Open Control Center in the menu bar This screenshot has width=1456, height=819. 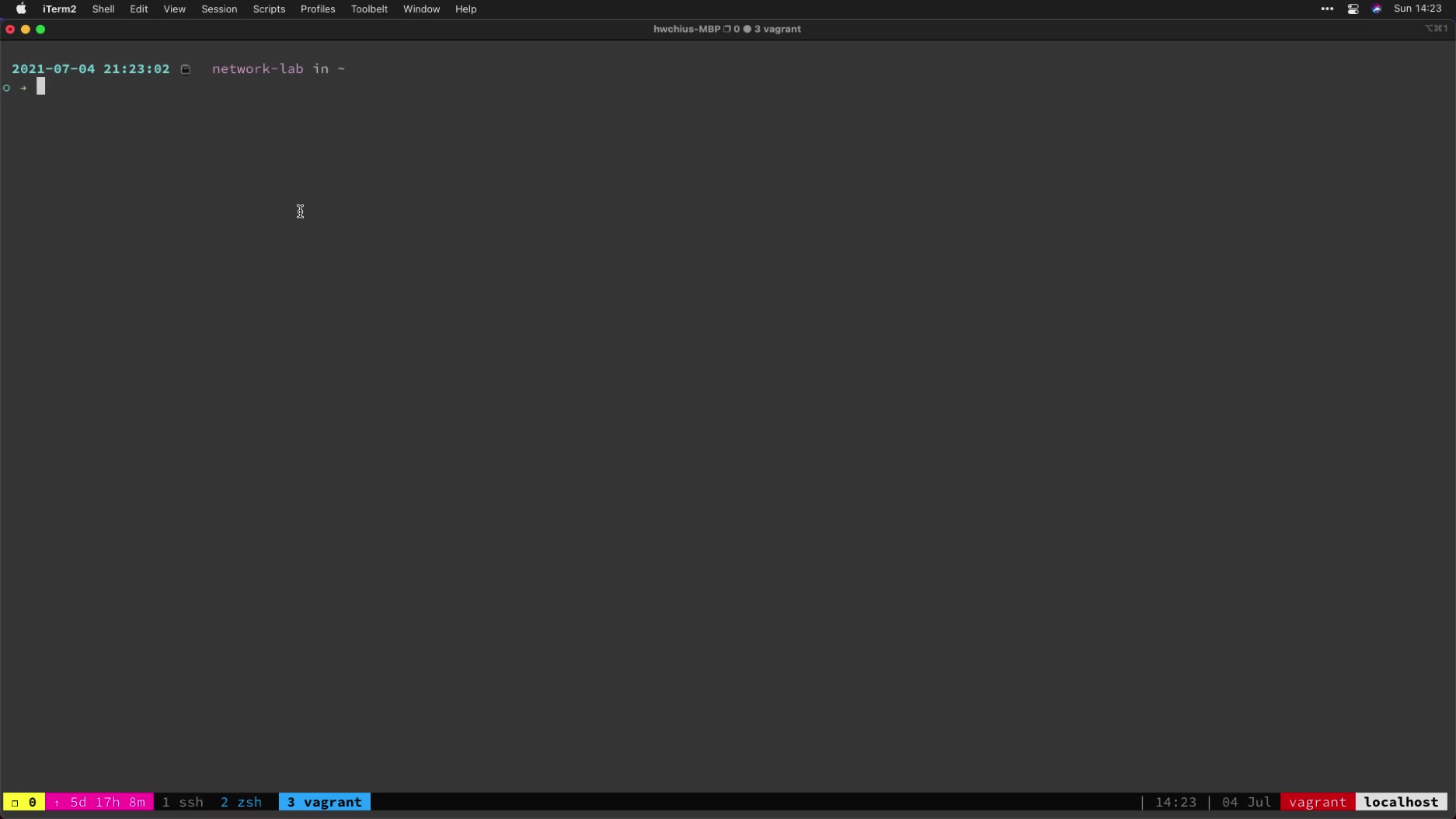(1352, 9)
